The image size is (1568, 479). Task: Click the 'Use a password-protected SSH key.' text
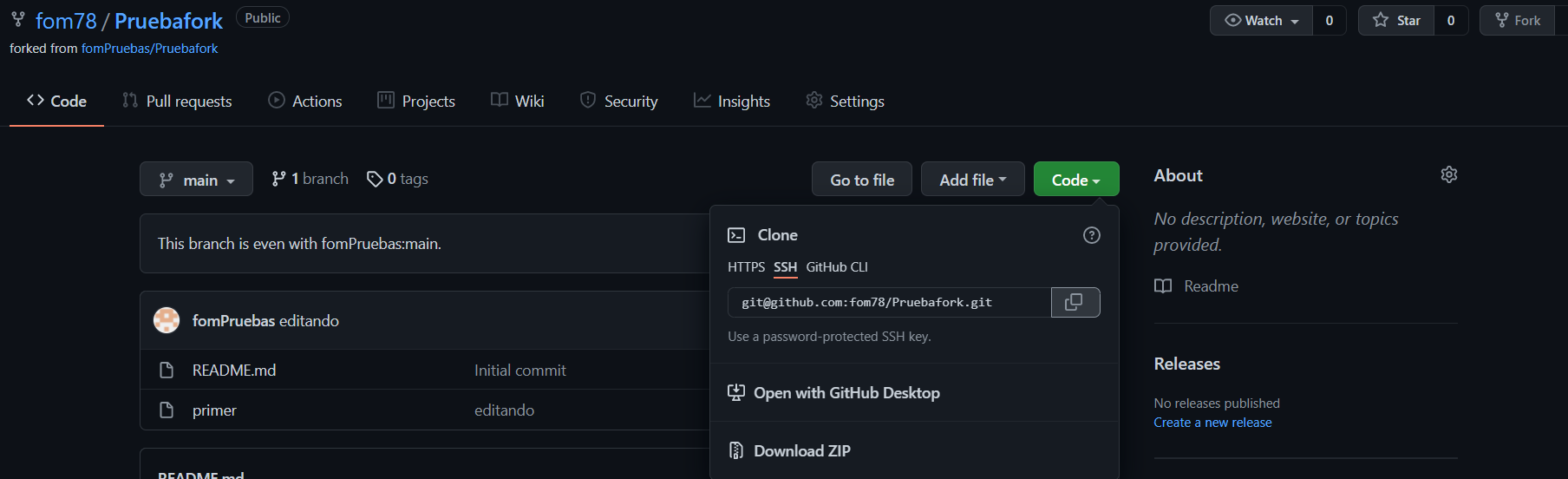click(x=829, y=337)
